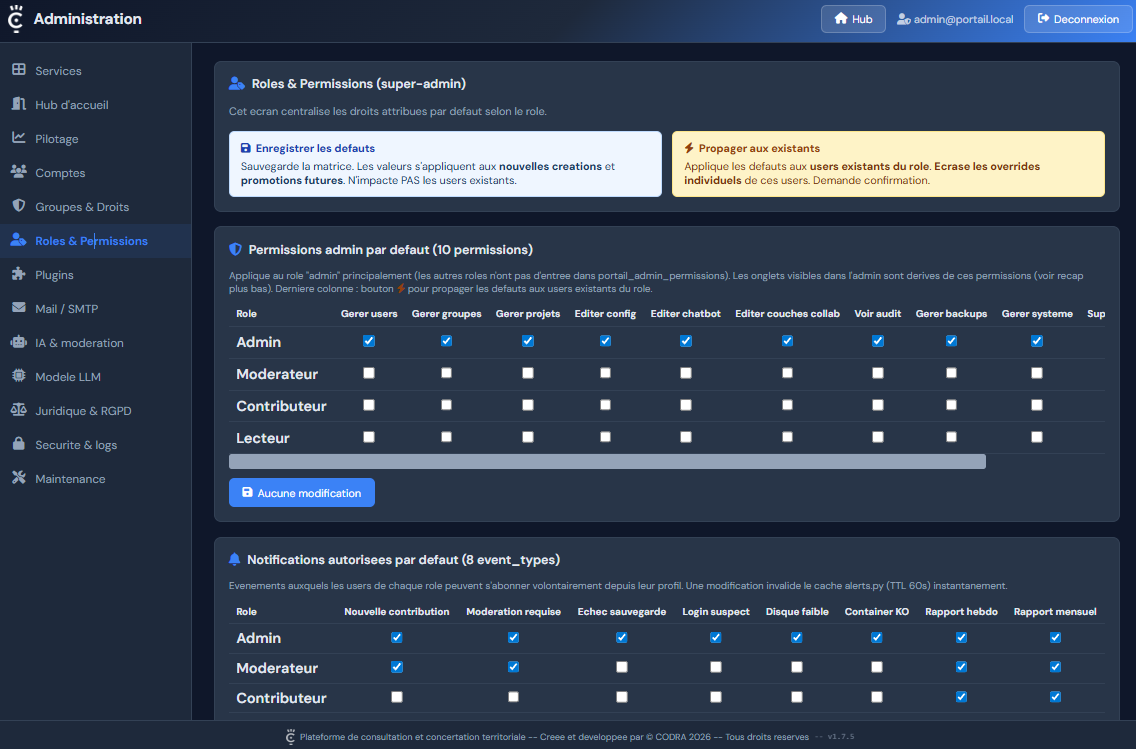Click the Services grid icon in sidebar
This screenshot has height=749, width=1136.
coord(18,70)
